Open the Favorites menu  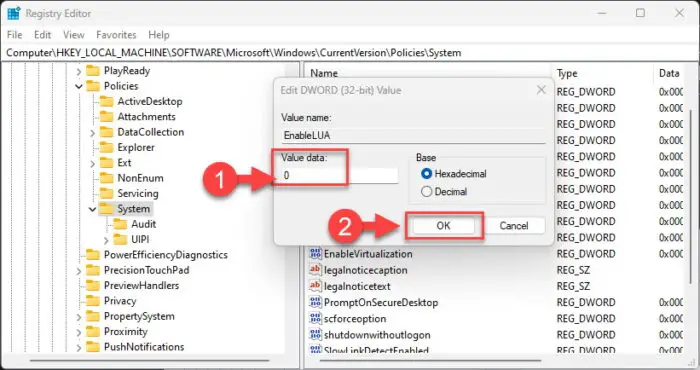pos(116,35)
